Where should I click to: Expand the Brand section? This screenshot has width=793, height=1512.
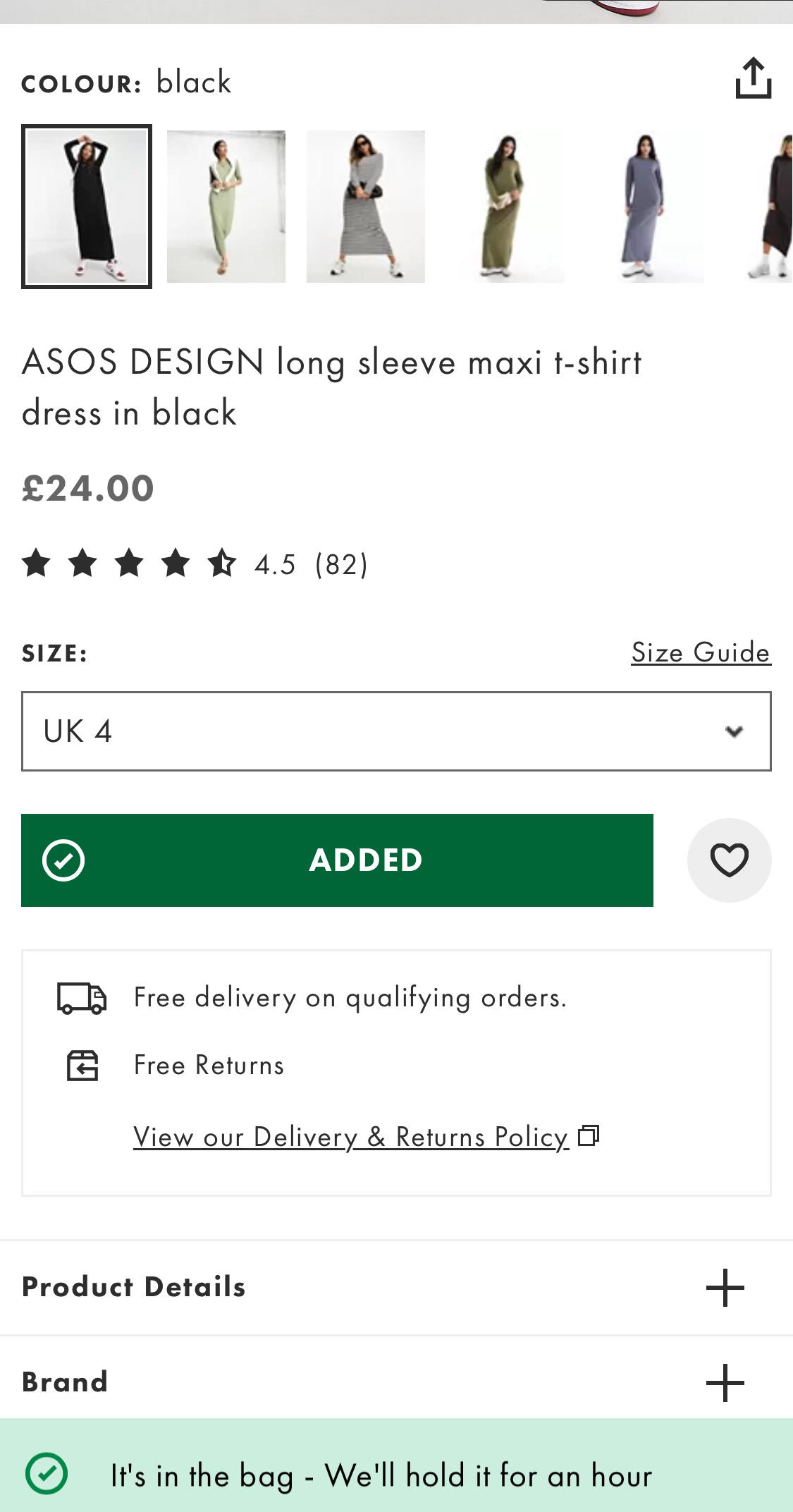[x=725, y=1381]
